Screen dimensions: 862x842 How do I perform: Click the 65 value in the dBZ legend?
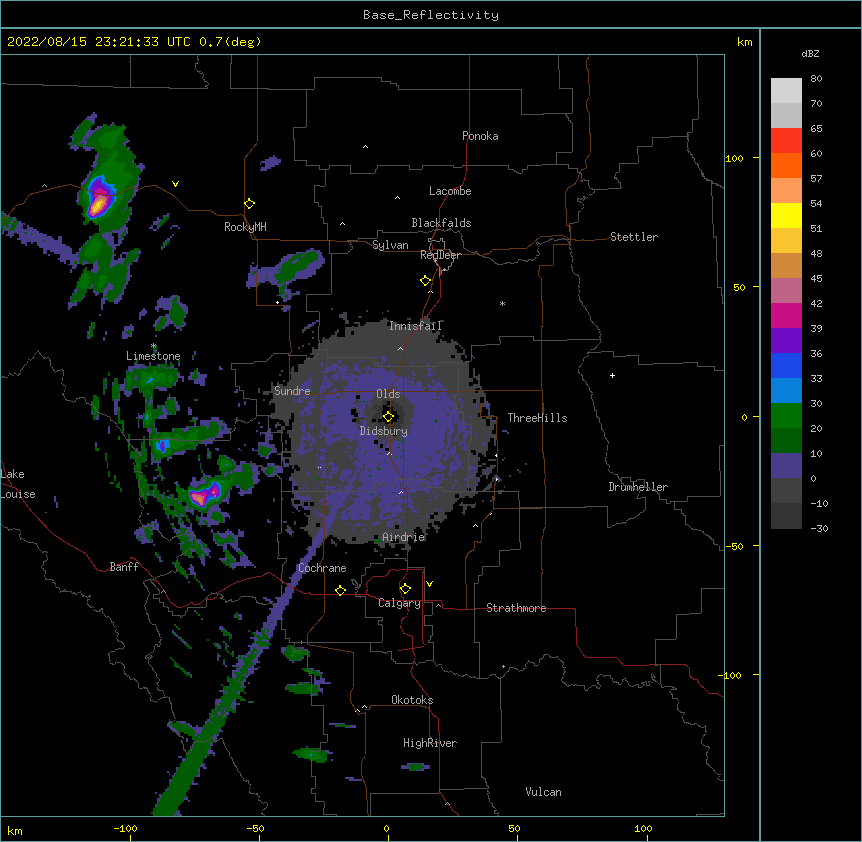coord(816,128)
